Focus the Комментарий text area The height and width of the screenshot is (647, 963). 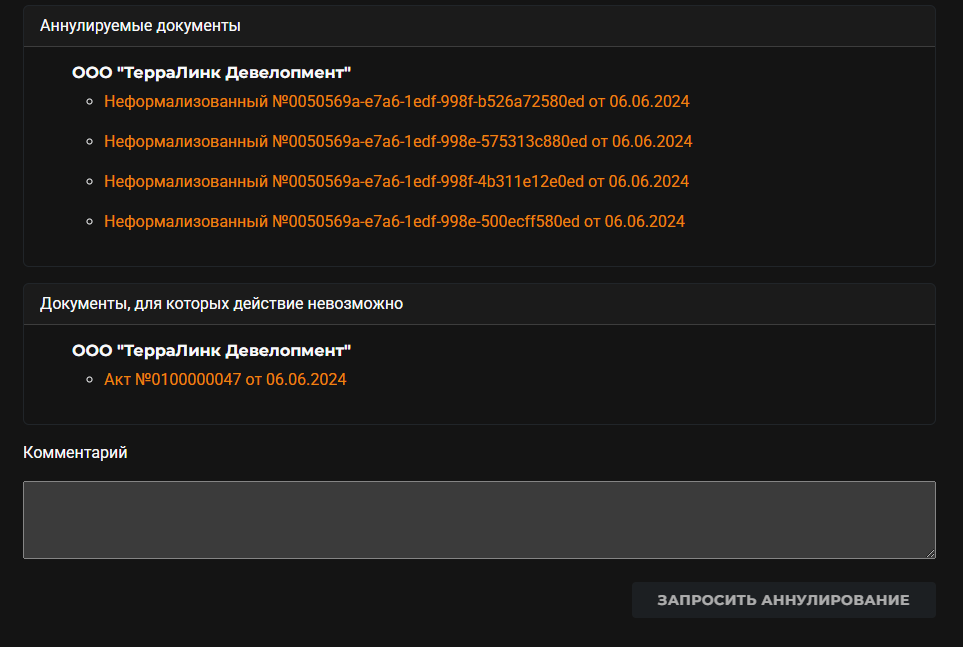coord(479,520)
